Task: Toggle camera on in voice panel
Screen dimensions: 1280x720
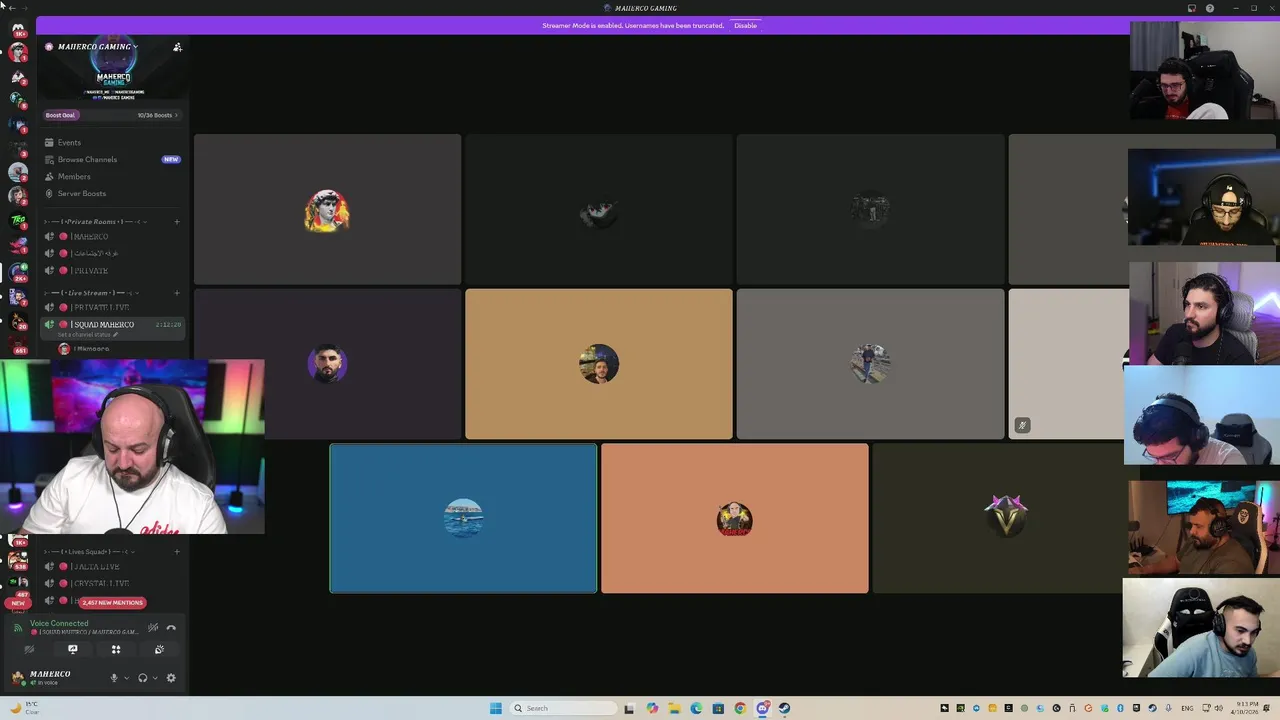Action: pos(29,650)
